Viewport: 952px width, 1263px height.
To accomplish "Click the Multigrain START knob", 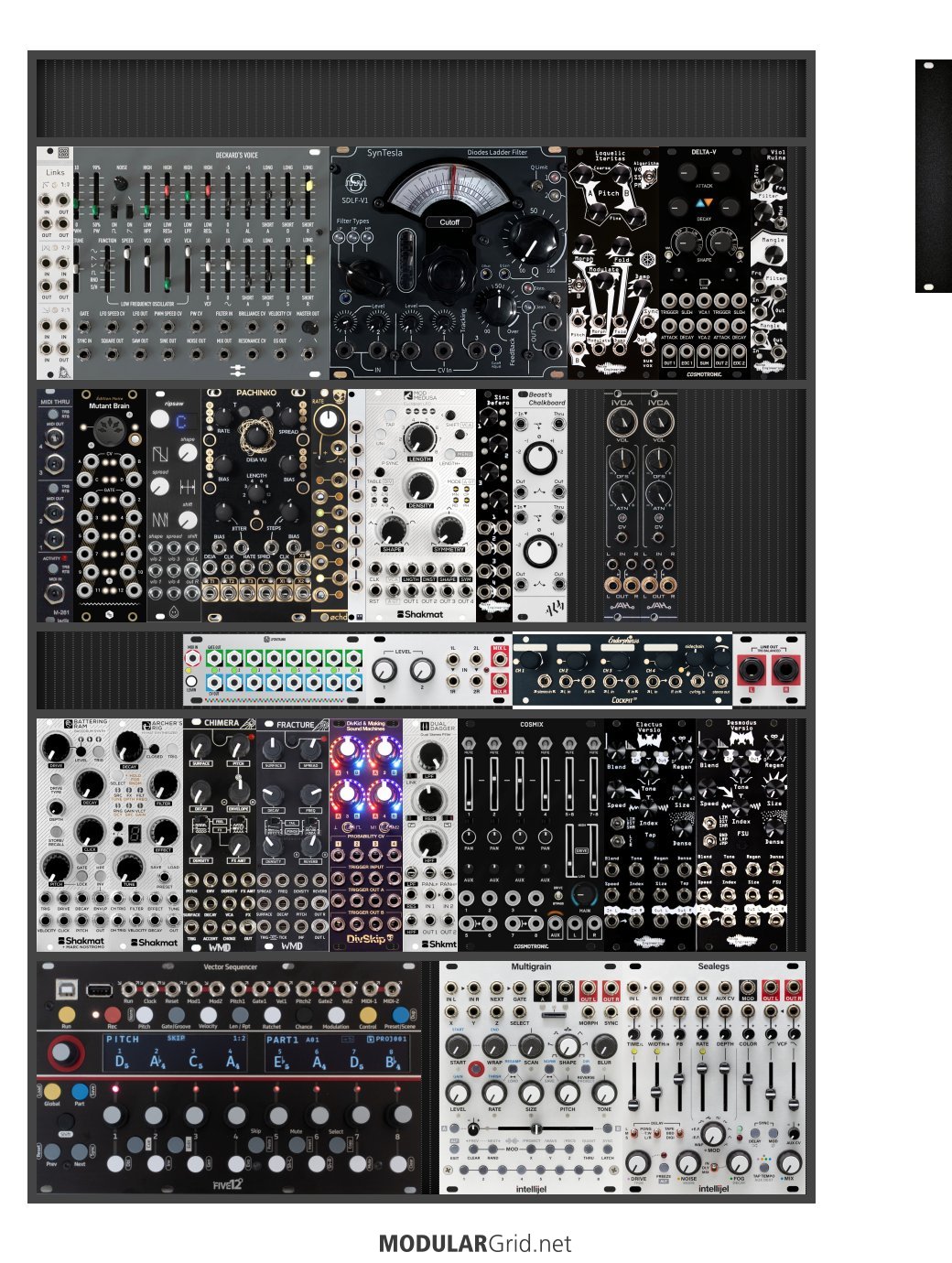I will (458, 1046).
